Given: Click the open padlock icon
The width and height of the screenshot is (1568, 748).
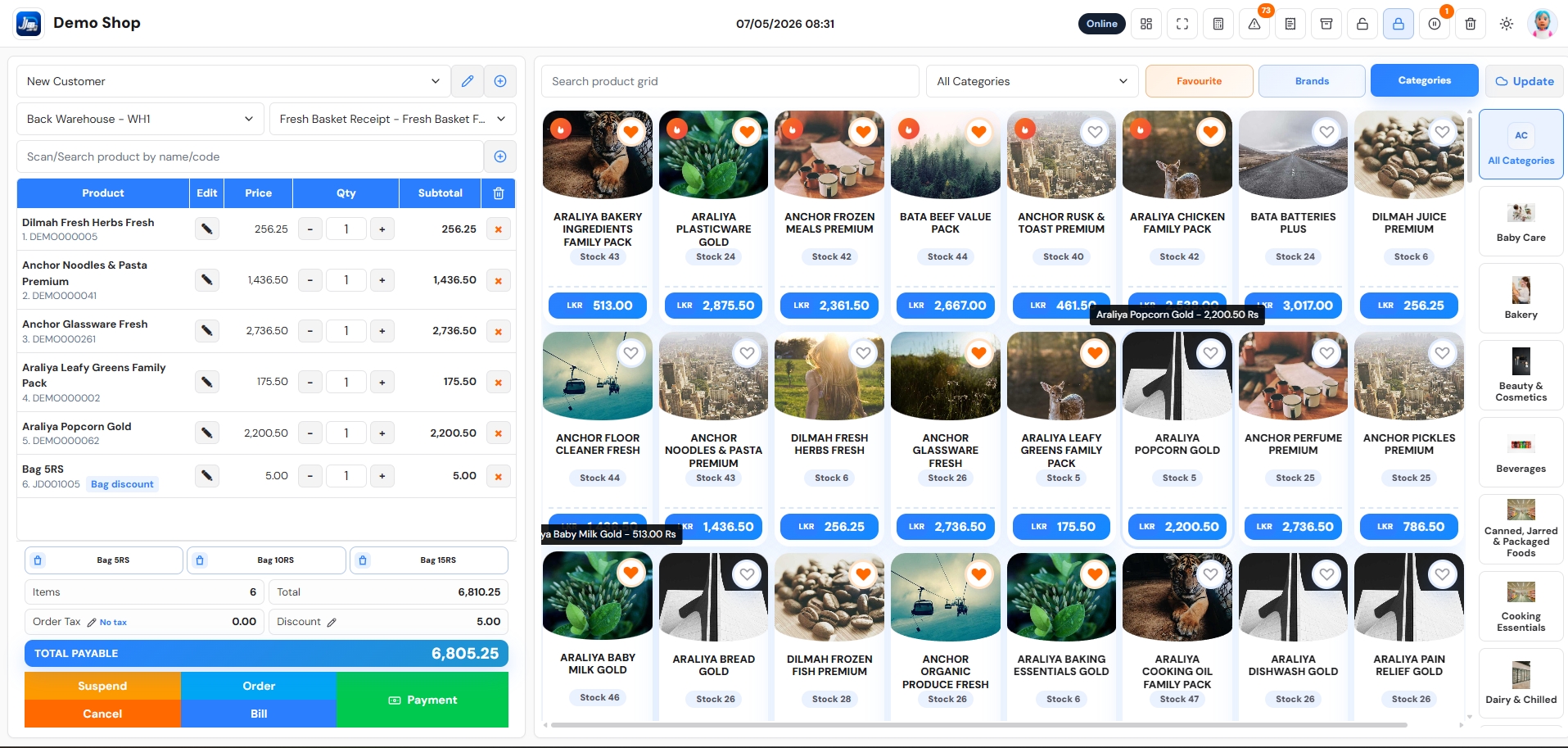Looking at the screenshot, I should [1362, 24].
